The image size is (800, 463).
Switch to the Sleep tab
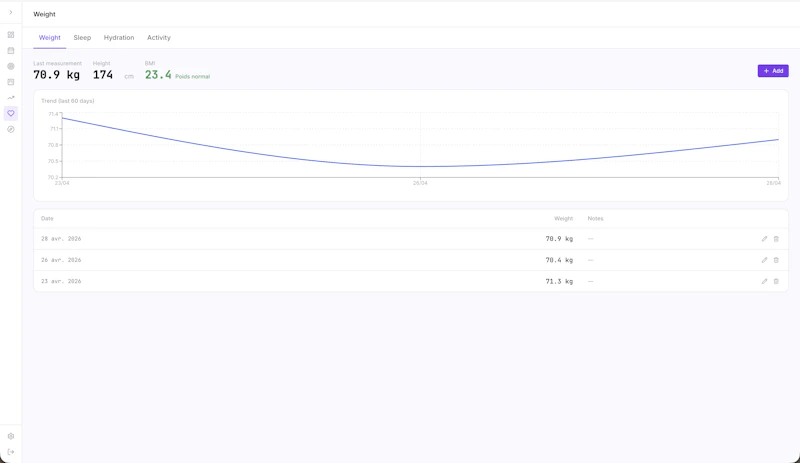(82, 38)
